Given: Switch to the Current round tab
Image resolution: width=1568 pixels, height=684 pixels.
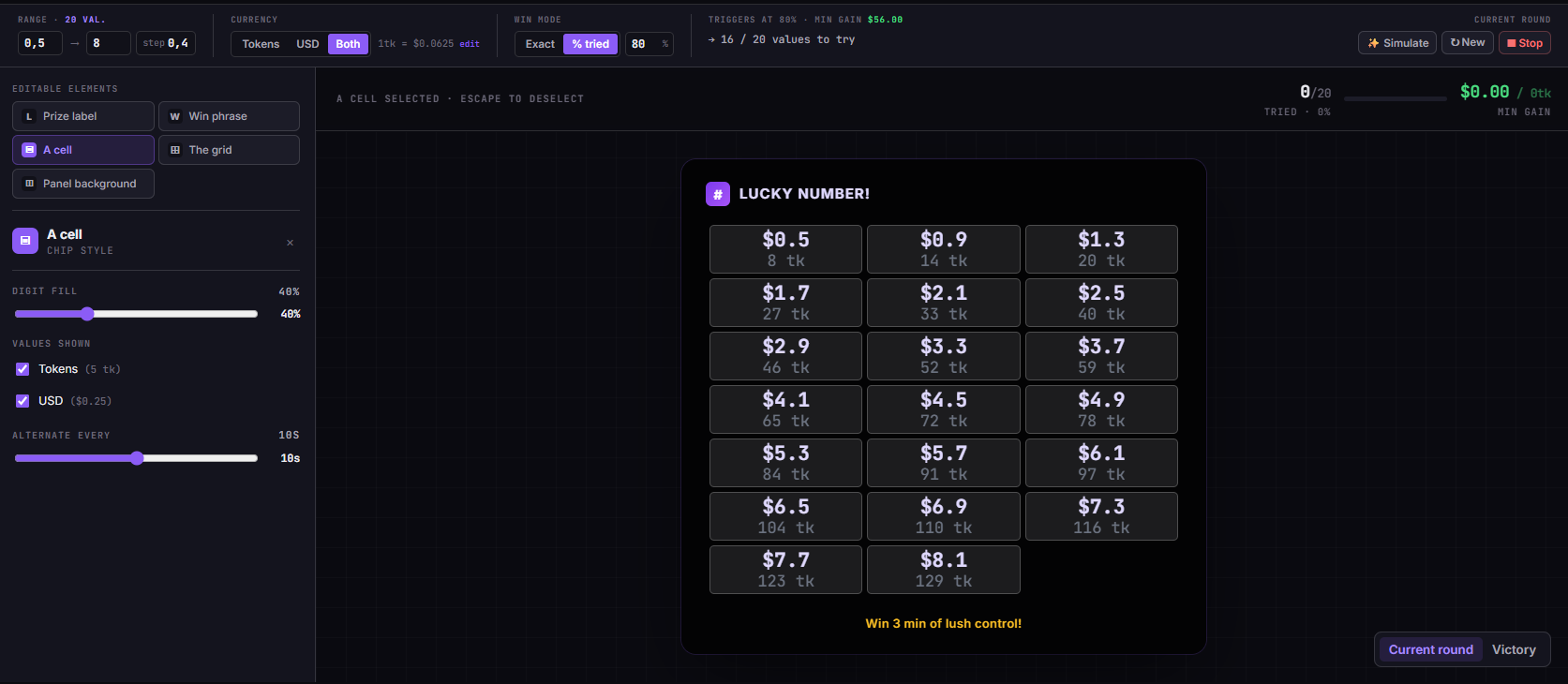Looking at the screenshot, I should (x=1430, y=649).
